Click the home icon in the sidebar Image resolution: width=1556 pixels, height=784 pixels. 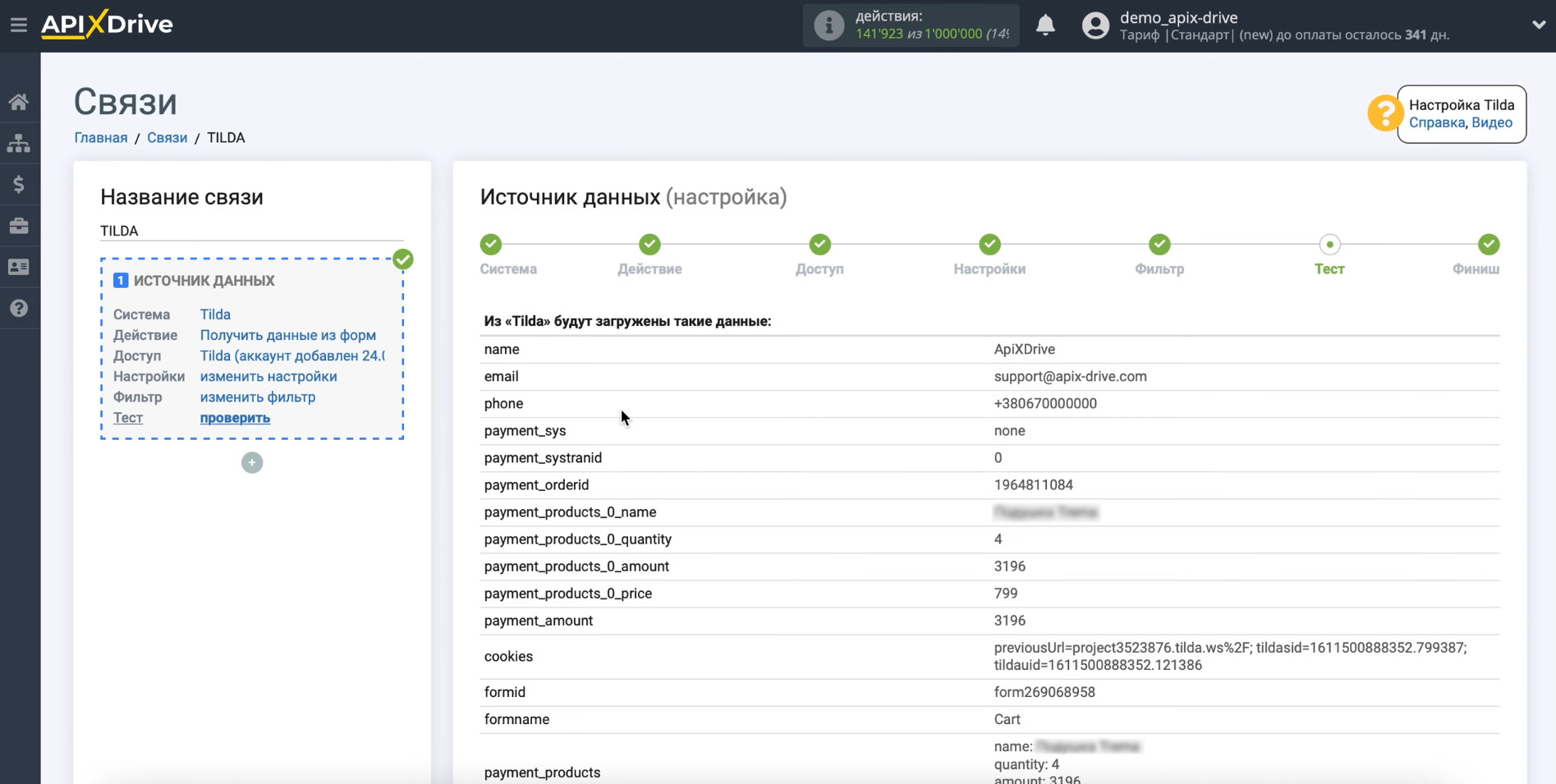19,102
